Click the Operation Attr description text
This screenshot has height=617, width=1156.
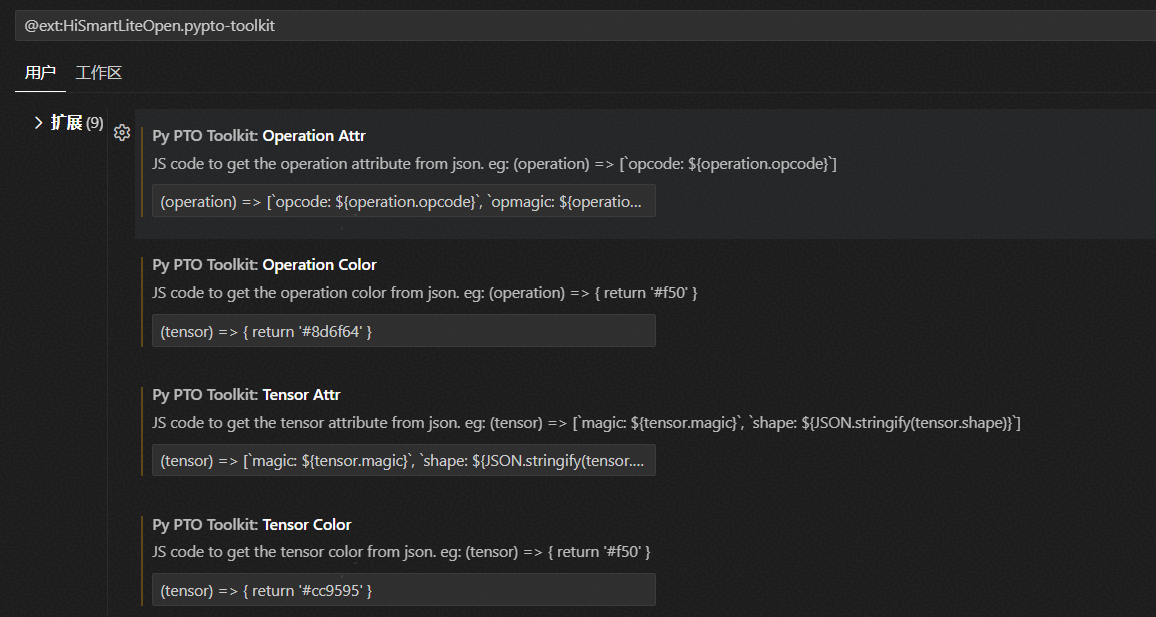(x=494, y=164)
